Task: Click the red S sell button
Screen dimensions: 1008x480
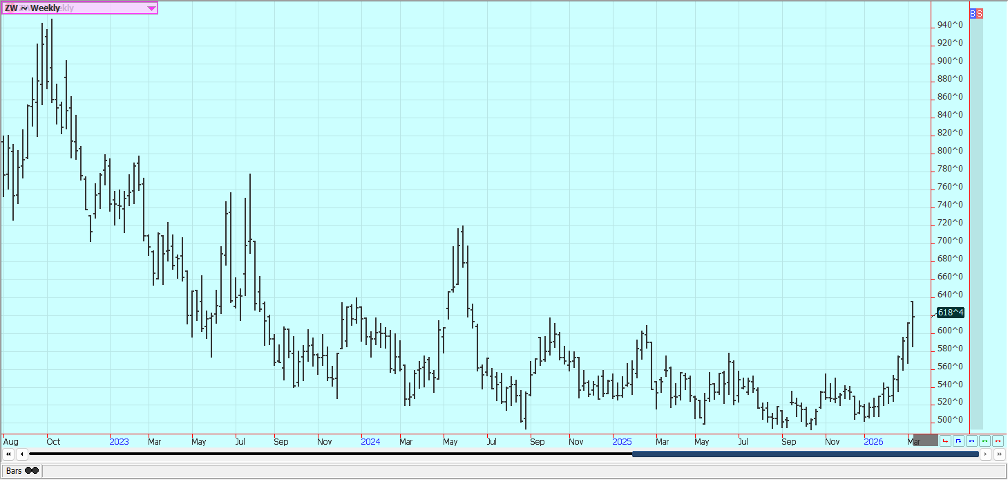Action: click(981, 13)
